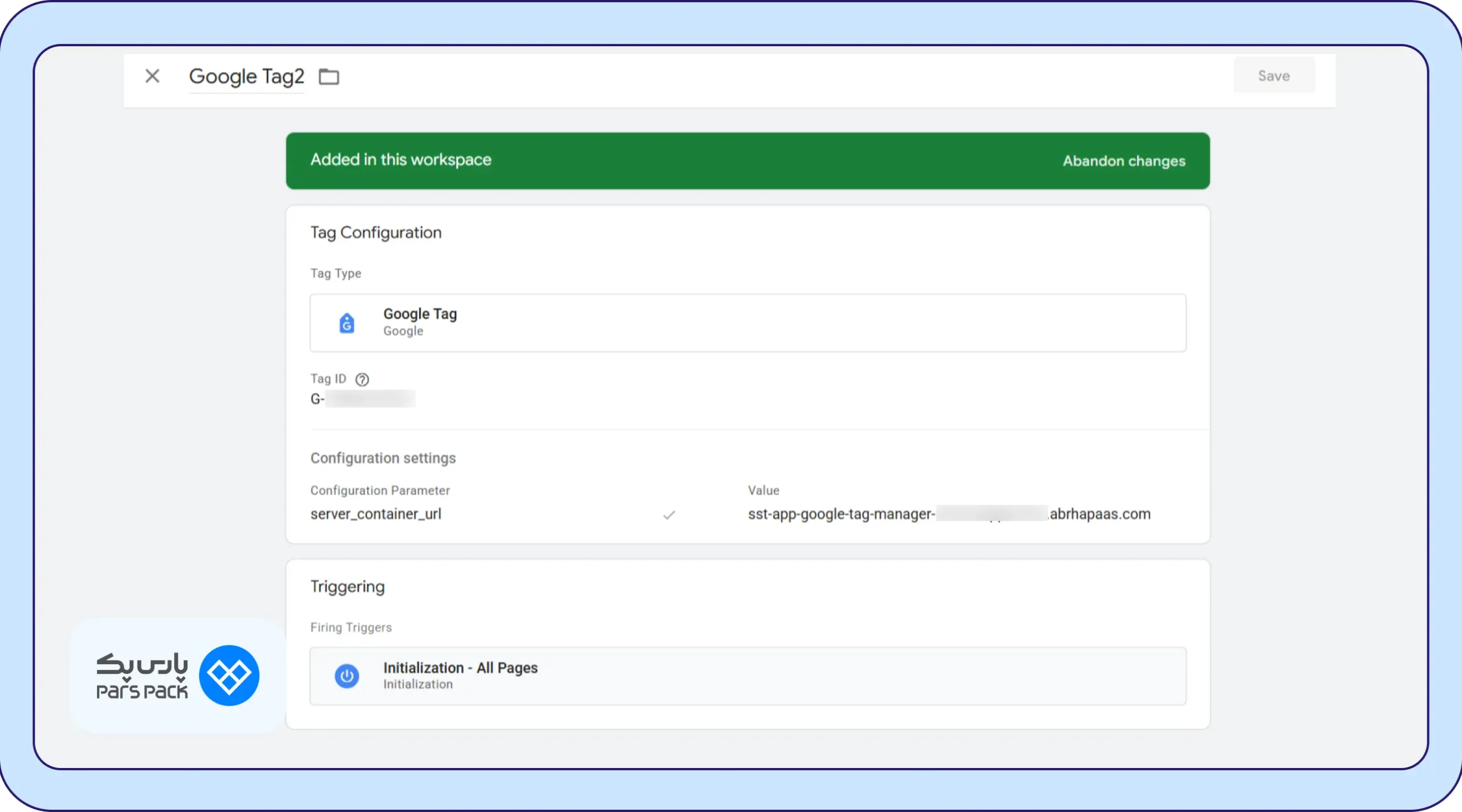The height and width of the screenshot is (812, 1462).
Task: Click the Save button
Action: pyautogui.click(x=1274, y=75)
